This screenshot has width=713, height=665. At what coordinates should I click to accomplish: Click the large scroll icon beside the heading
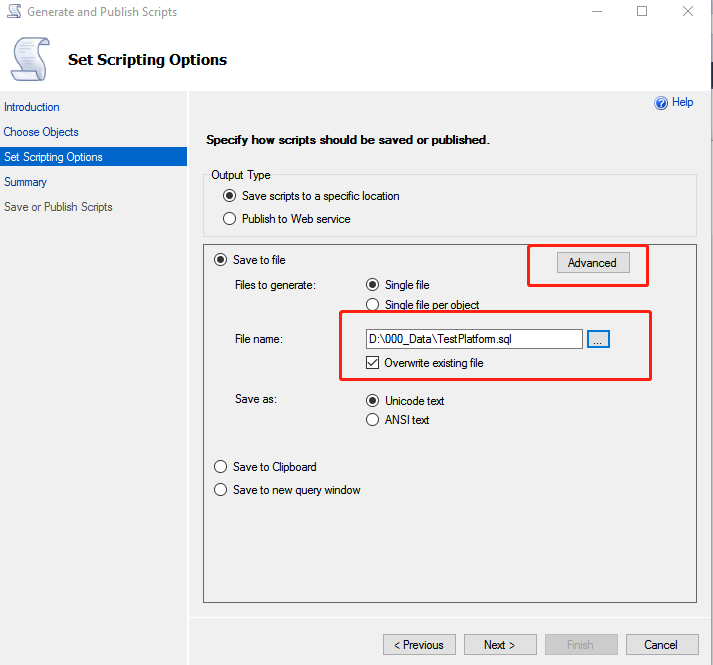(30, 59)
